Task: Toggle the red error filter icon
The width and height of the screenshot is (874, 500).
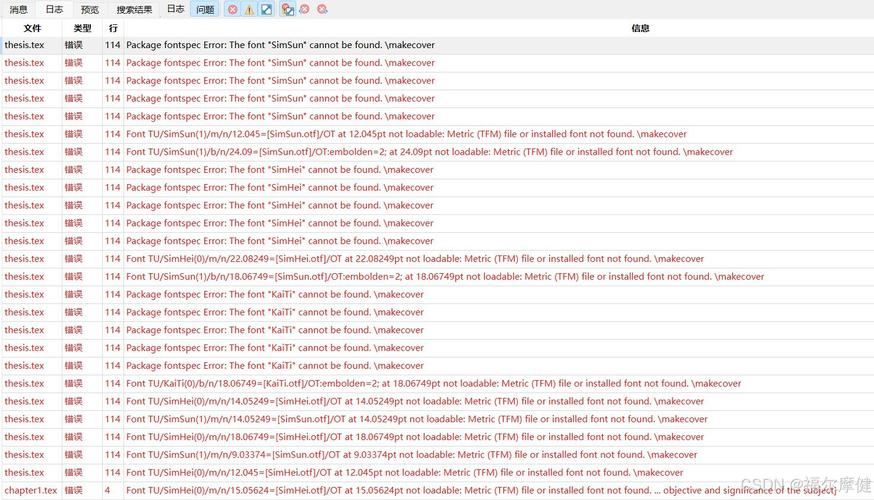Action: click(233, 9)
